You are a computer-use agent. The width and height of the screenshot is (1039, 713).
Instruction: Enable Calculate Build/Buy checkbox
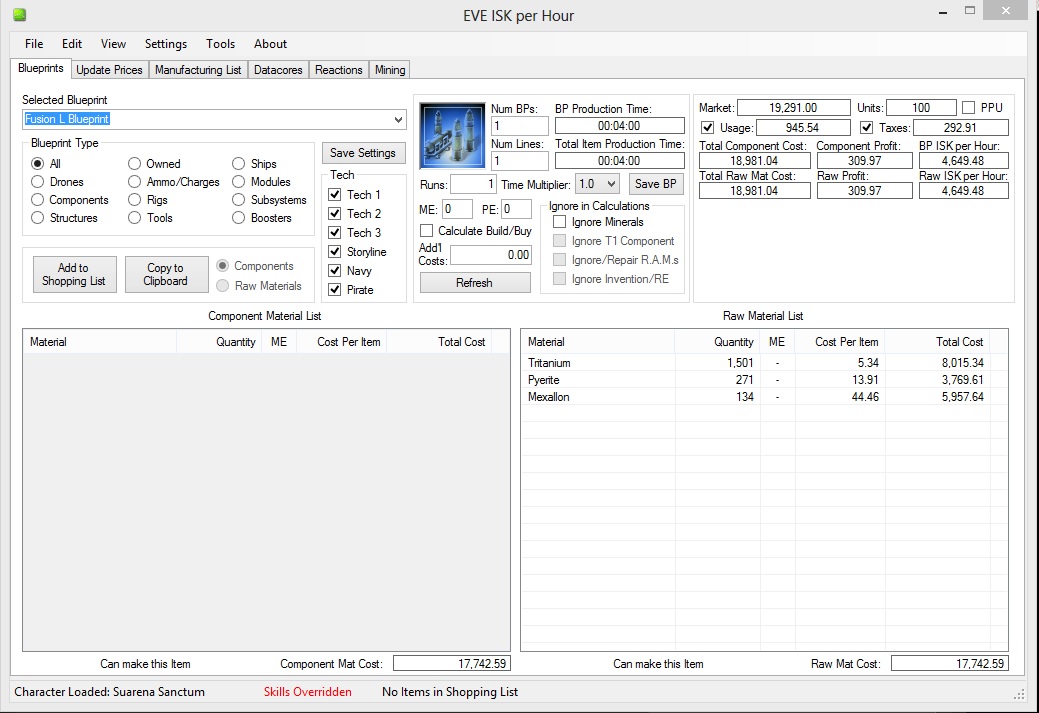coord(427,231)
